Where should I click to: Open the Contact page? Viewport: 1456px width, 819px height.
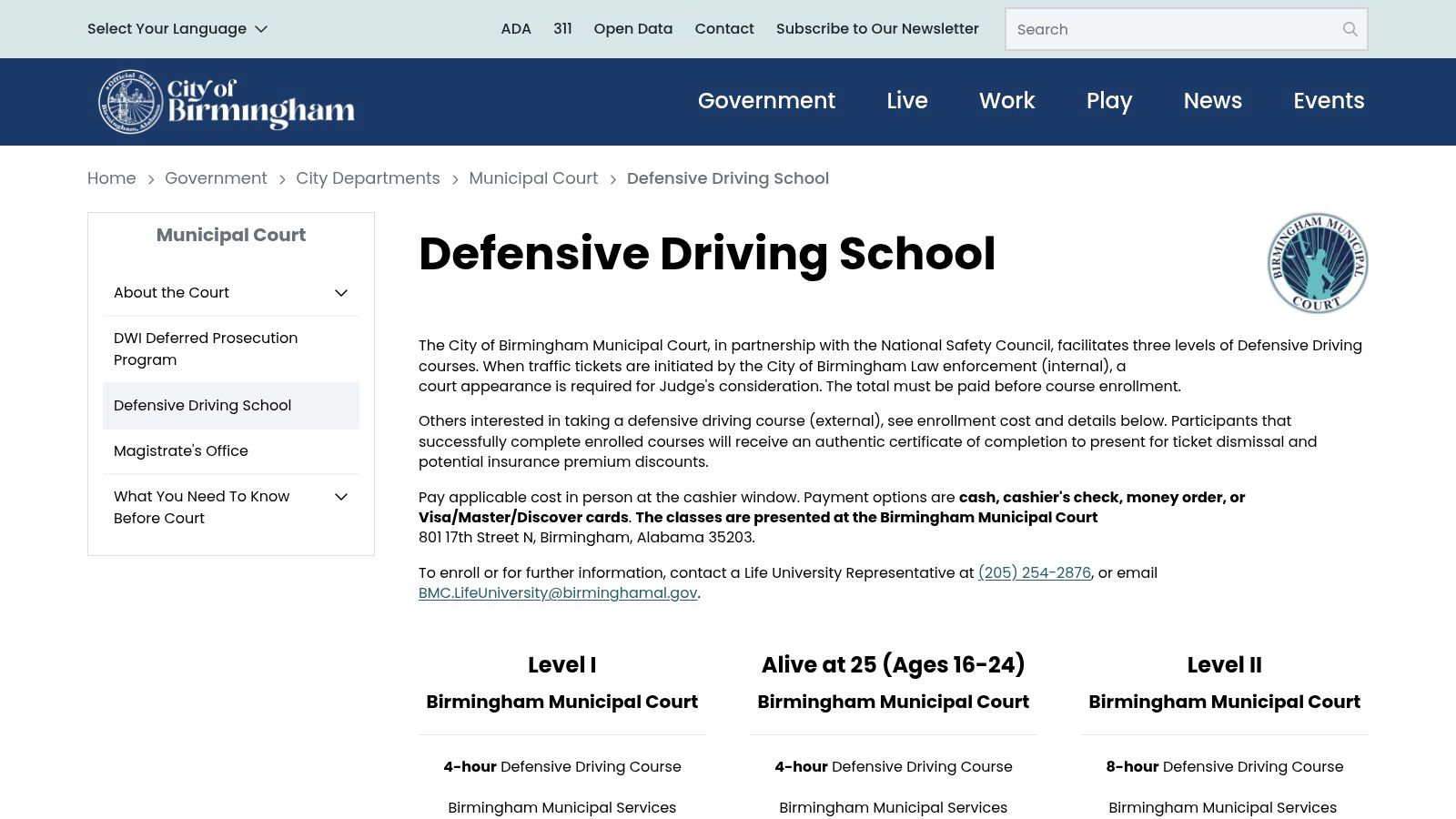pyautogui.click(x=724, y=28)
